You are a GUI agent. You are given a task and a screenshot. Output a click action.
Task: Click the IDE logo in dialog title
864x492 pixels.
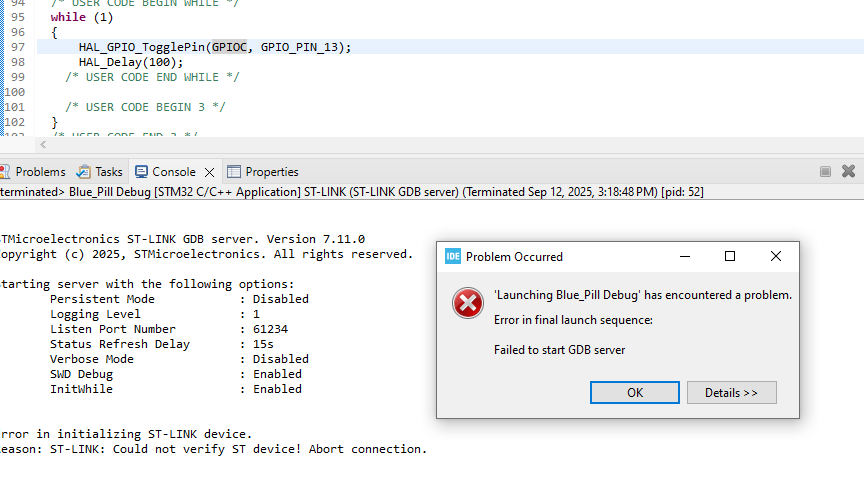453,256
